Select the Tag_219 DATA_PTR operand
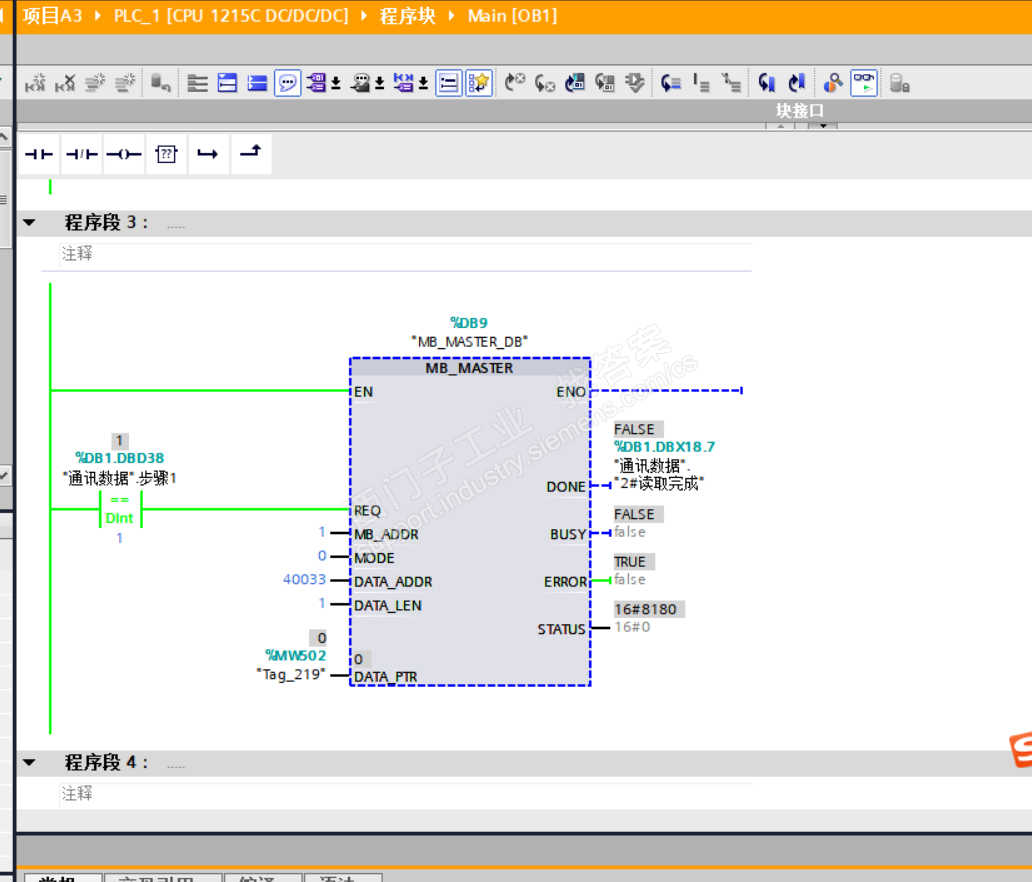 291,674
